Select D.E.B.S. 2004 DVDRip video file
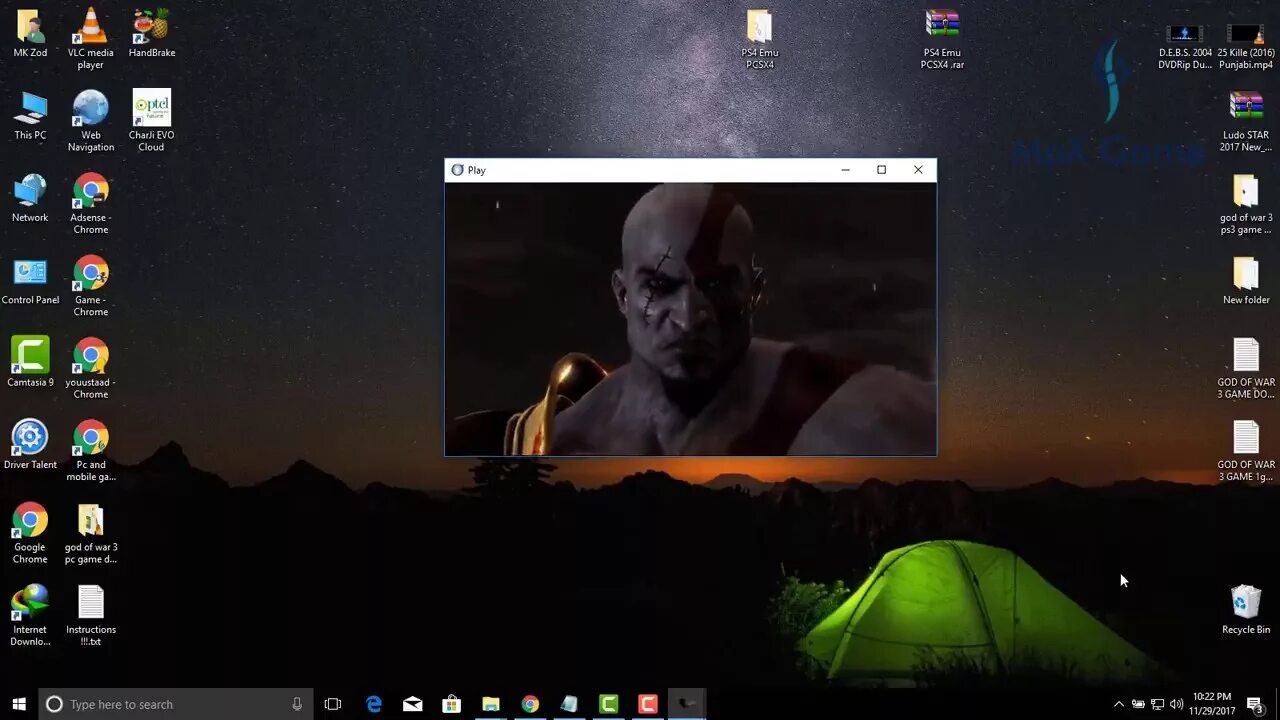The image size is (1280, 720). [1185, 46]
